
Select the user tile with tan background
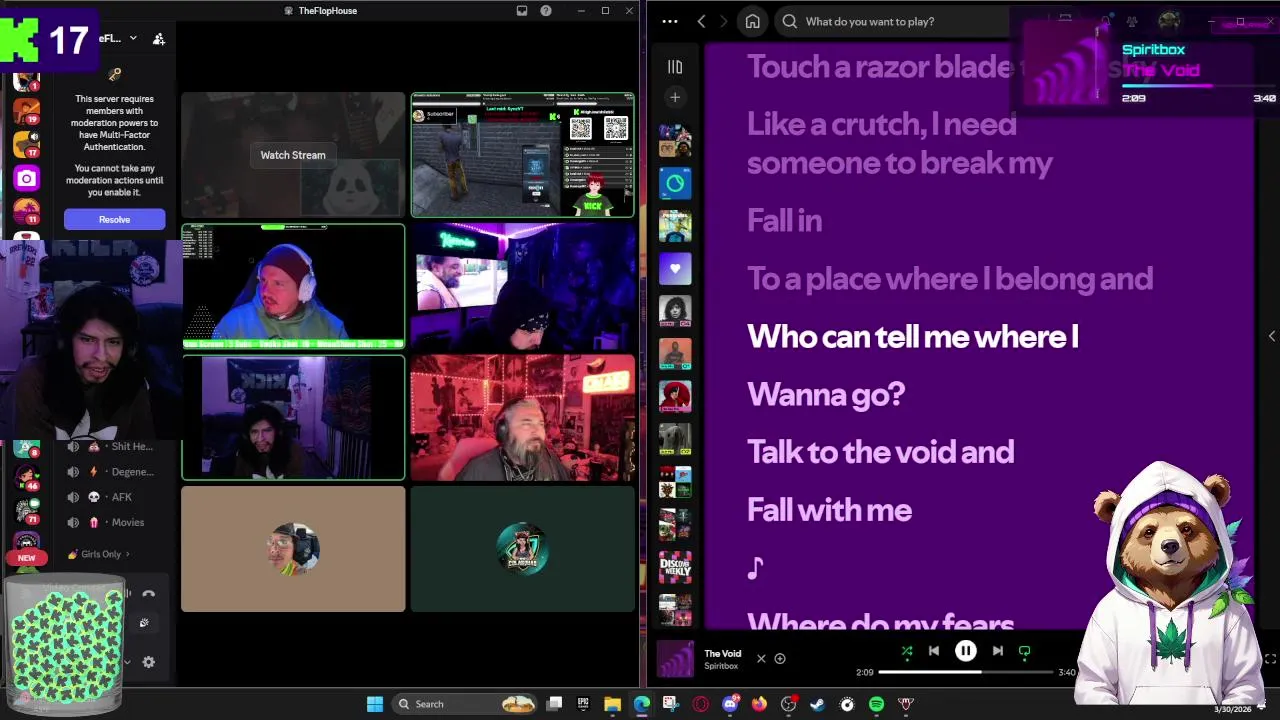point(293,548)
